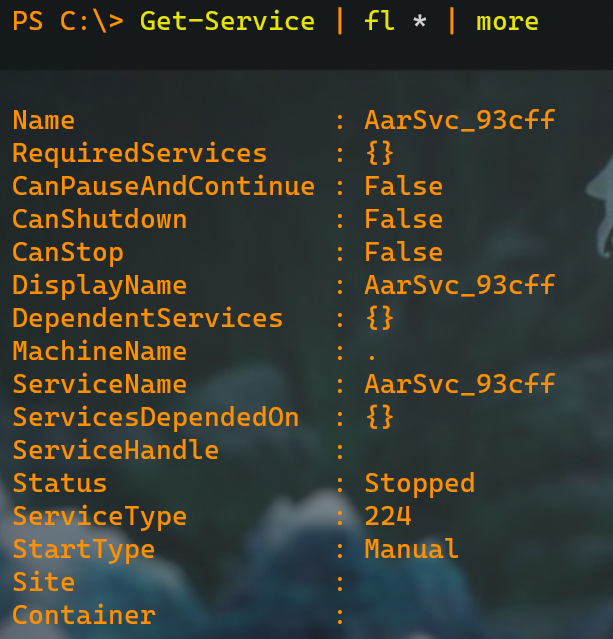Click the ServicesDependedOn property label
Viewport: 613px width, 639px height.
156,417
